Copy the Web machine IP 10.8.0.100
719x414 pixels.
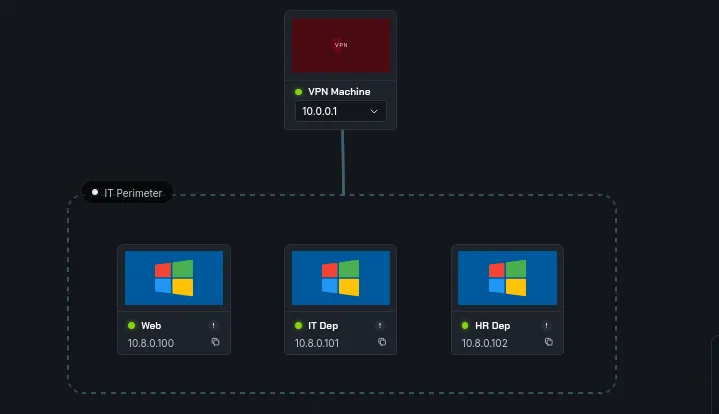coord(215,342)
